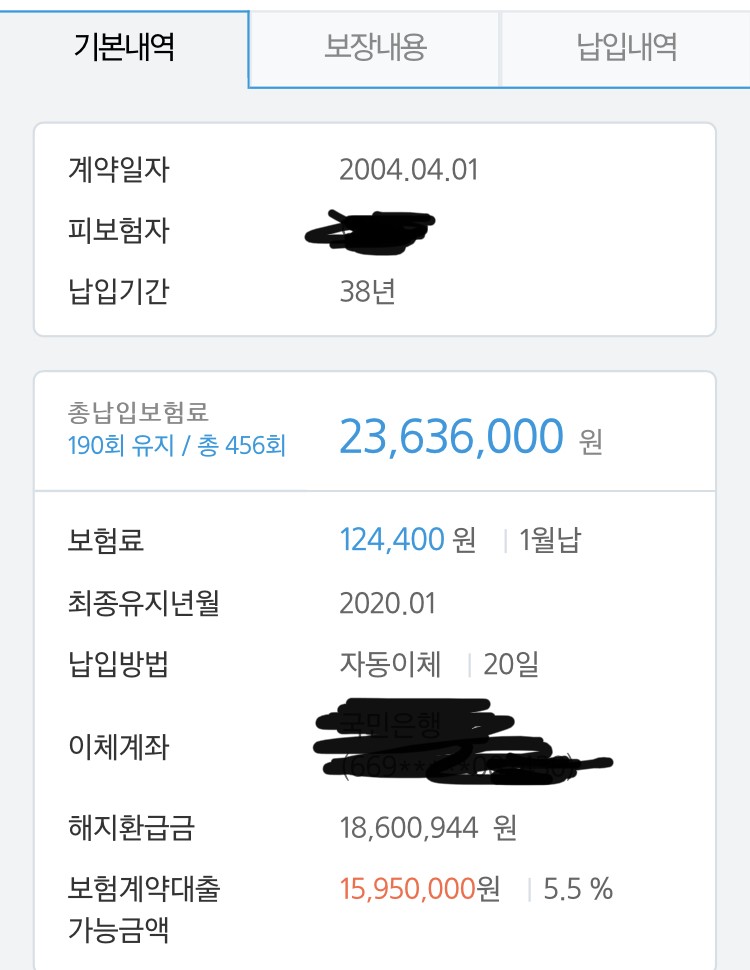This screenshot has height=970, width=750.
Task: Click the 계약일자 label
Action: click(118, 170)
